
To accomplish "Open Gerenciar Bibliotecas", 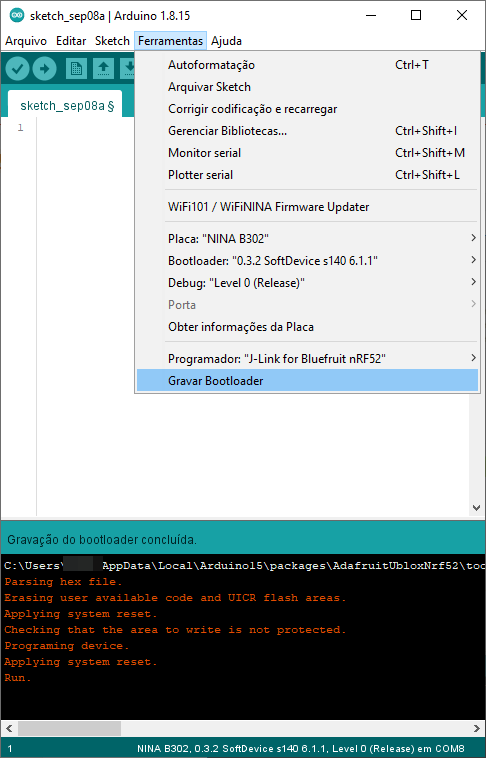I will tap(307, 131).
